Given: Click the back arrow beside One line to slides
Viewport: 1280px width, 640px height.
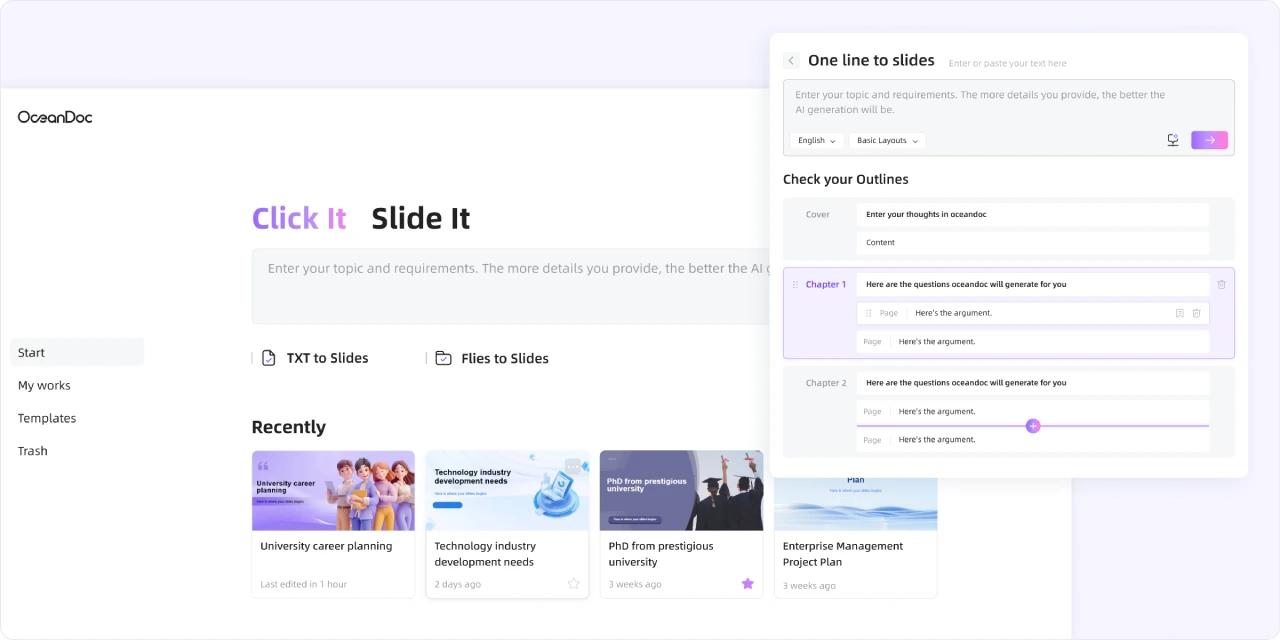Looking at the screenshot, I should (791, 61).
